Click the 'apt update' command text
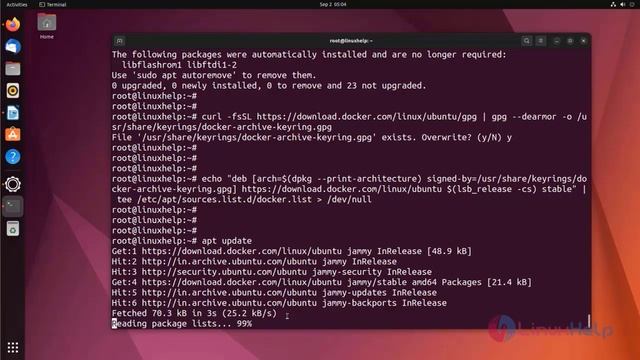This screenshot has width=640, height=360. (227, 241)
